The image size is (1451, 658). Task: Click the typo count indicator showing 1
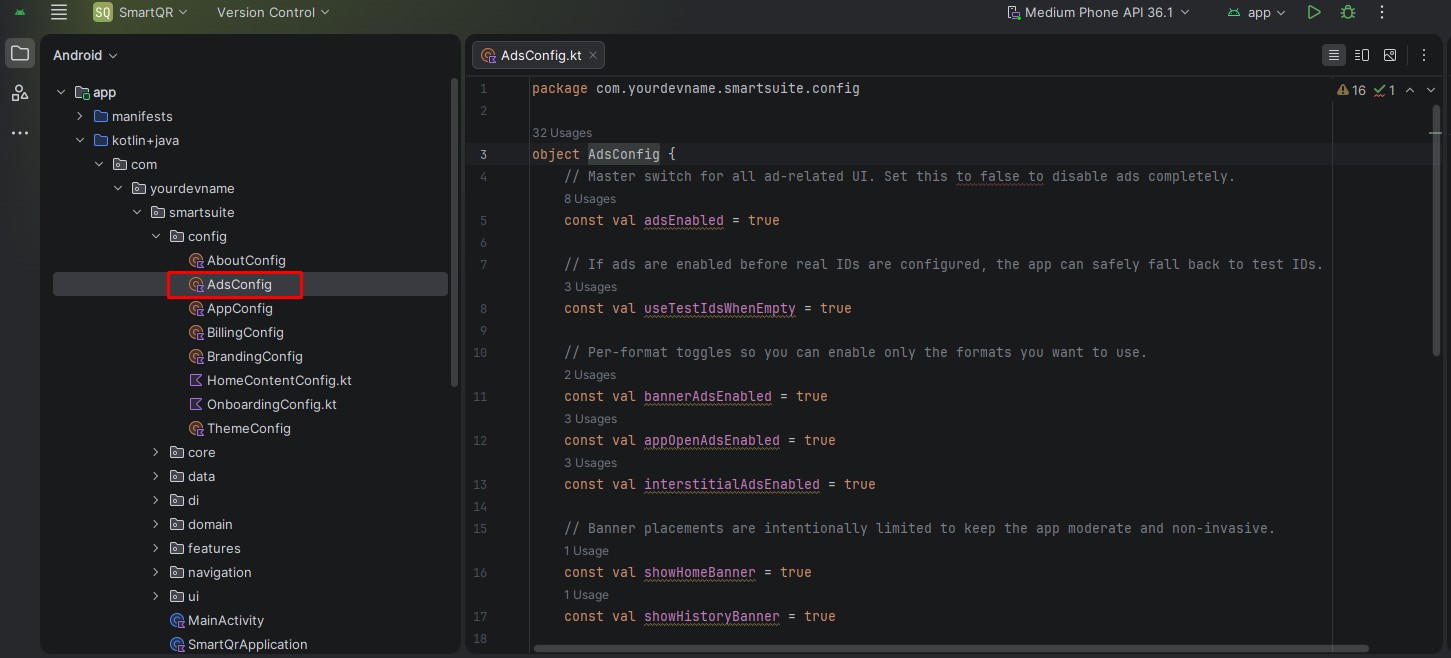tap(1385, 90)
